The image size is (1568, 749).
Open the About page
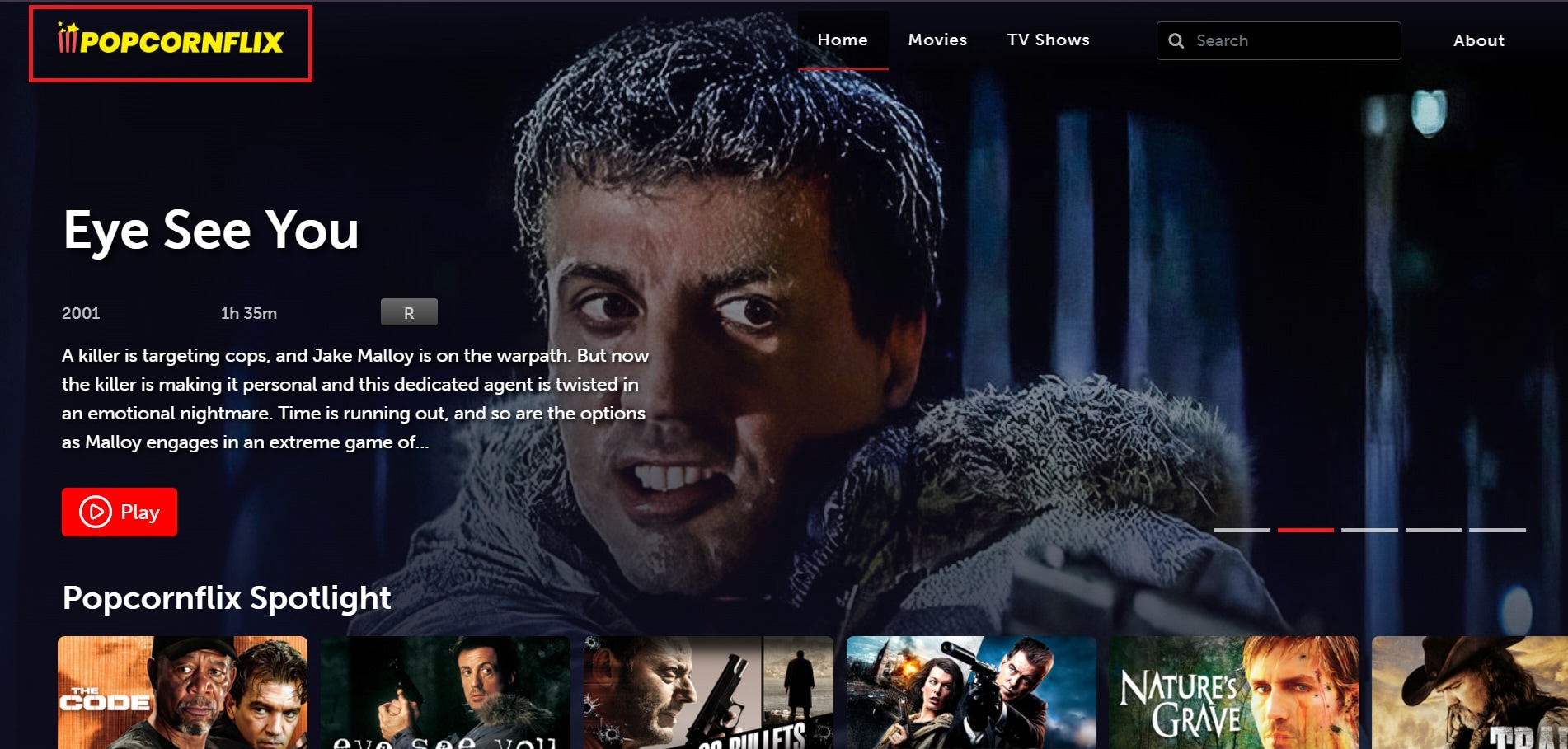(1478, 40)
